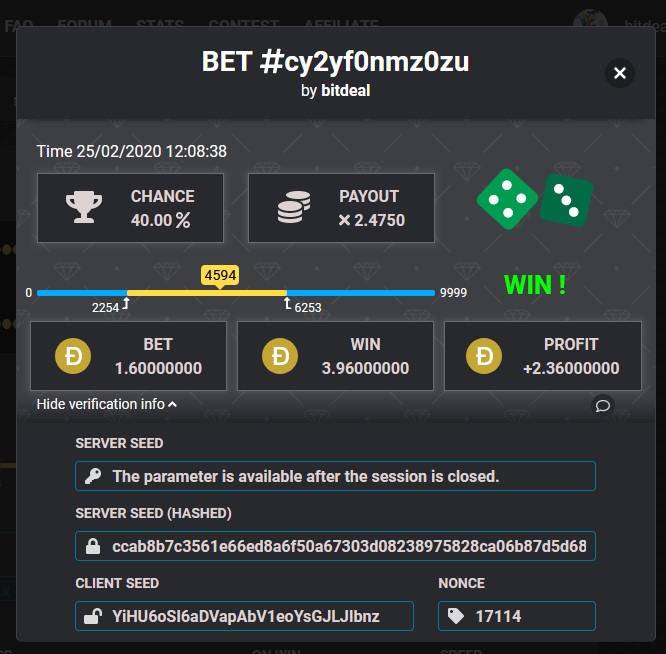This screenshot has height=654, width=666.
Task: Select the Nonce 17114 field
Action: [x=517, y=616]
